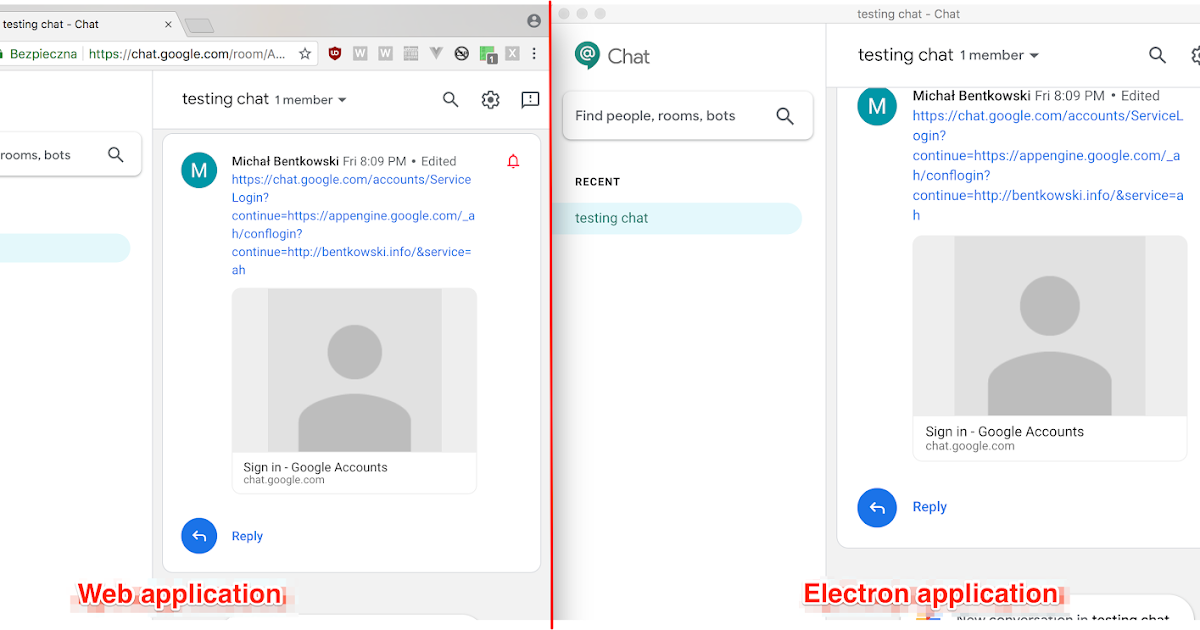The height and width of the screenshot is (630, 1200).
Task: Click the 'M' avatar in the Electron application message
Action: (x=877, y=106)
